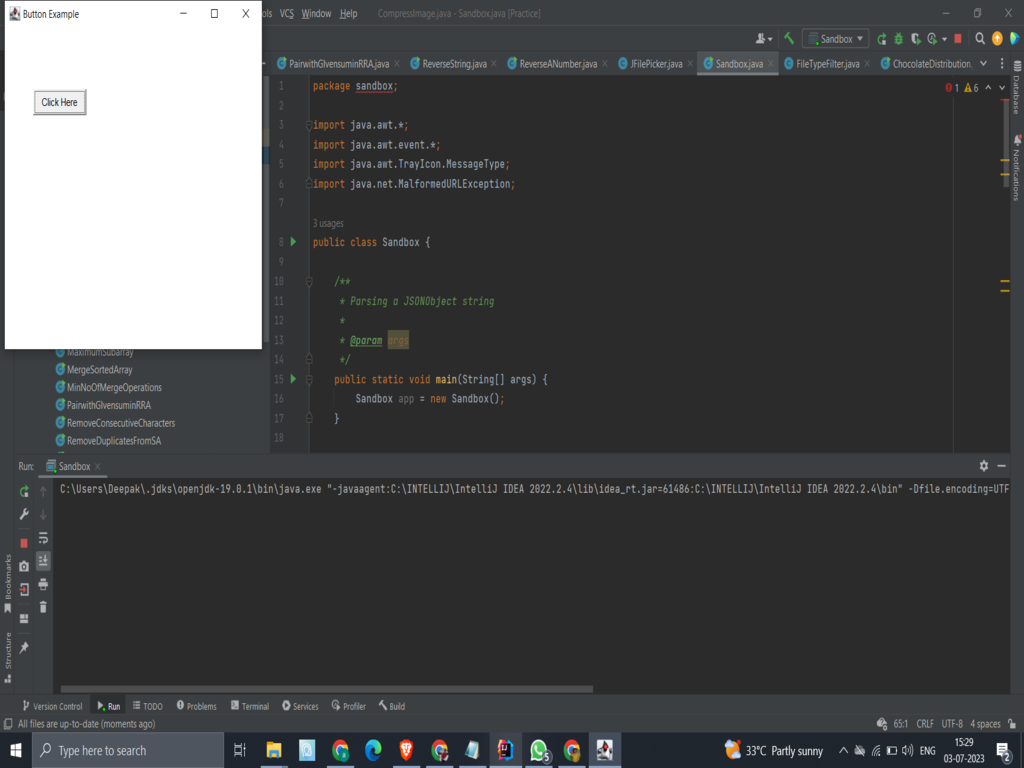Run Sandbox with Coverage

[x=916, y=39]
